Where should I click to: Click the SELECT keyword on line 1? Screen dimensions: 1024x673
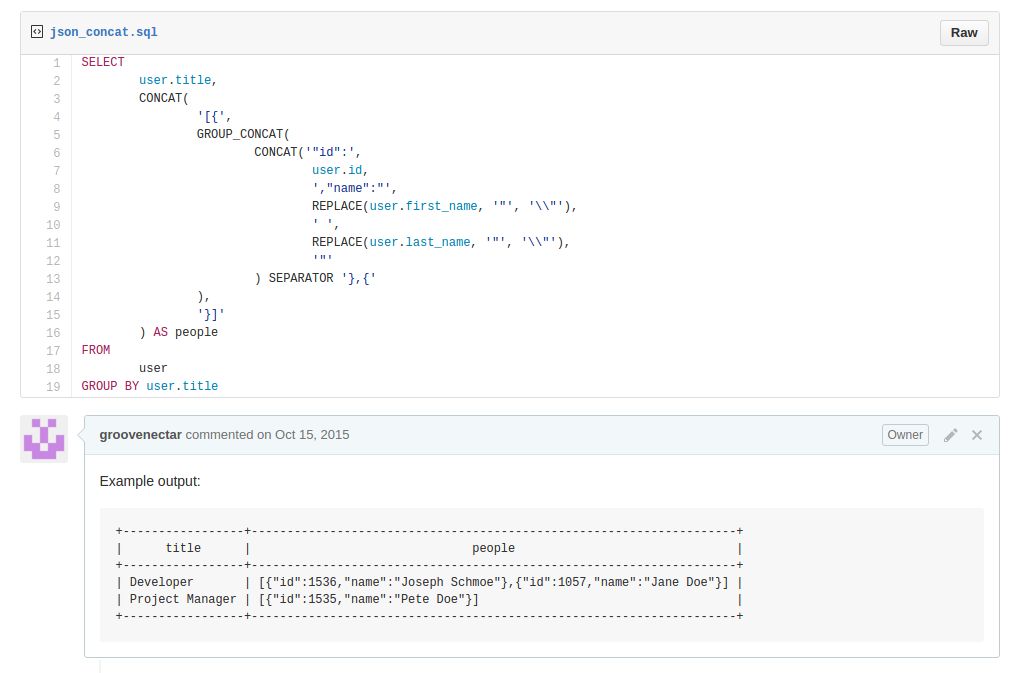(x=103, y=62)
